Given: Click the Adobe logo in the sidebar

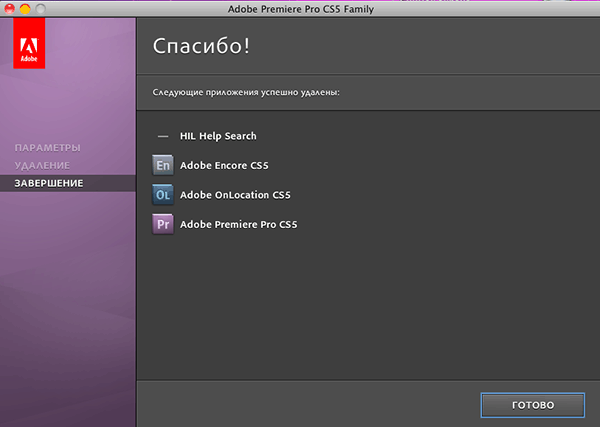Looking at the screenshot, I should click(29, 43).
